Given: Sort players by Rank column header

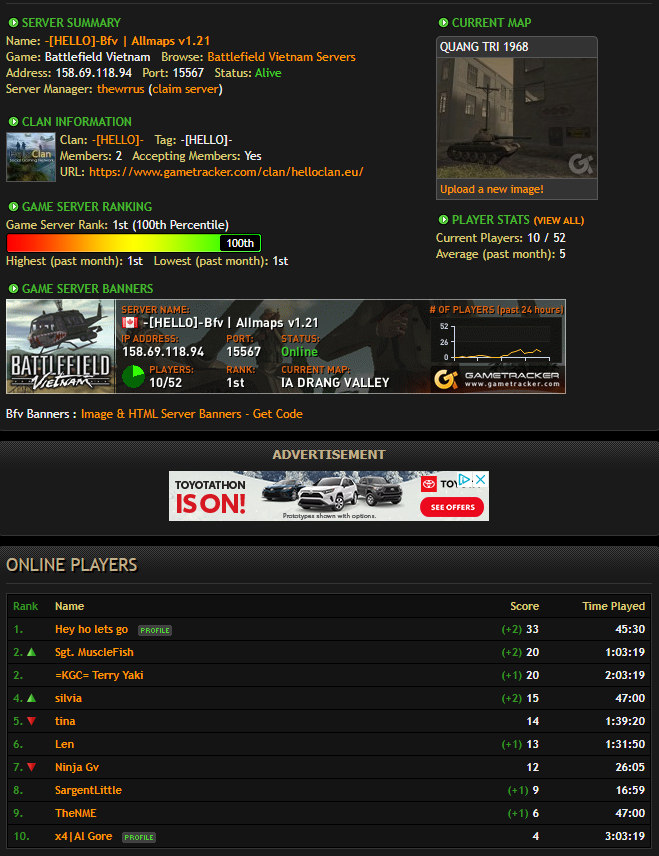Looking at the screenshot, I should pos(26,606).
